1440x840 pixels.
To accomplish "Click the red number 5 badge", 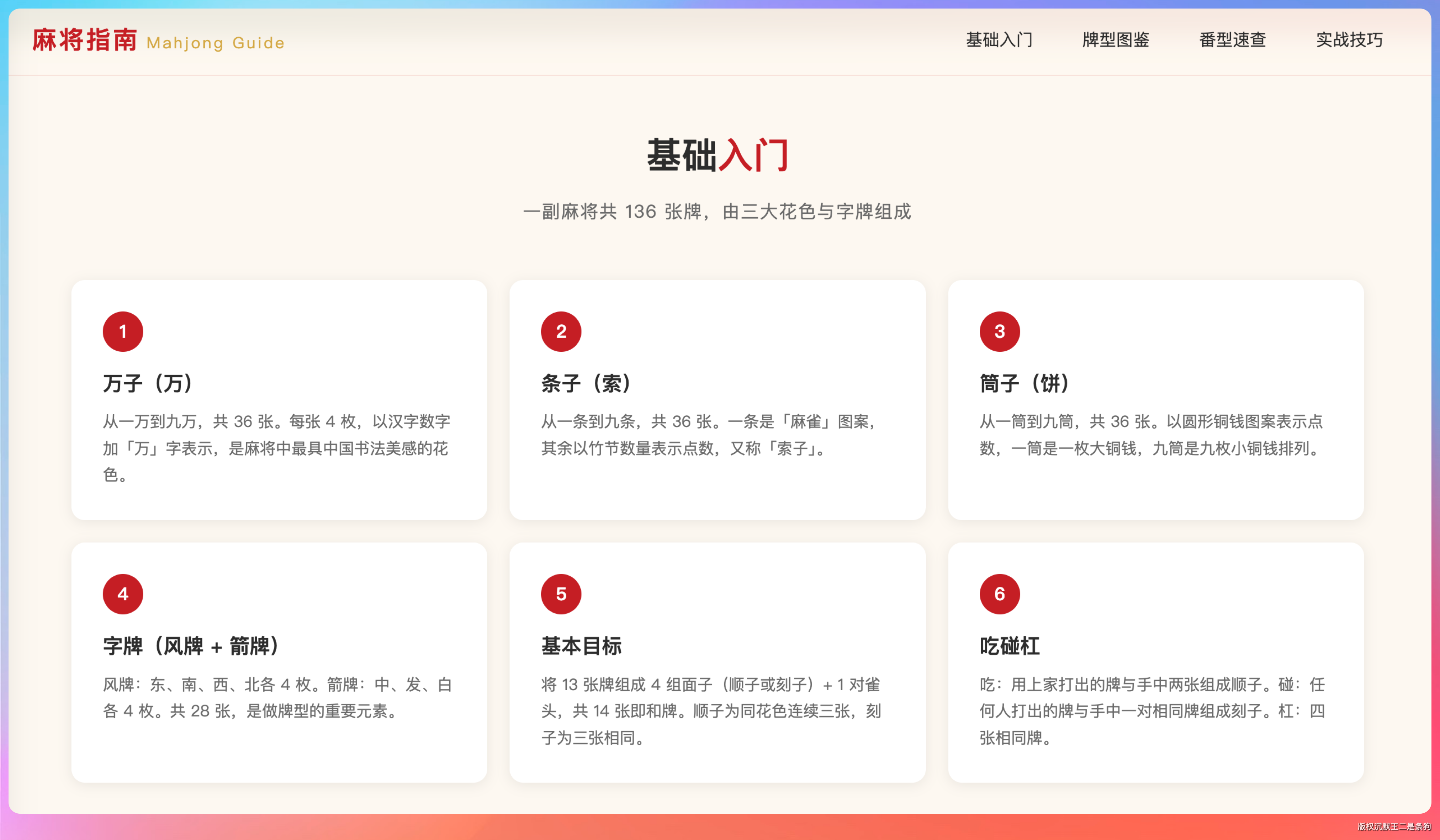I will [561, 594].
